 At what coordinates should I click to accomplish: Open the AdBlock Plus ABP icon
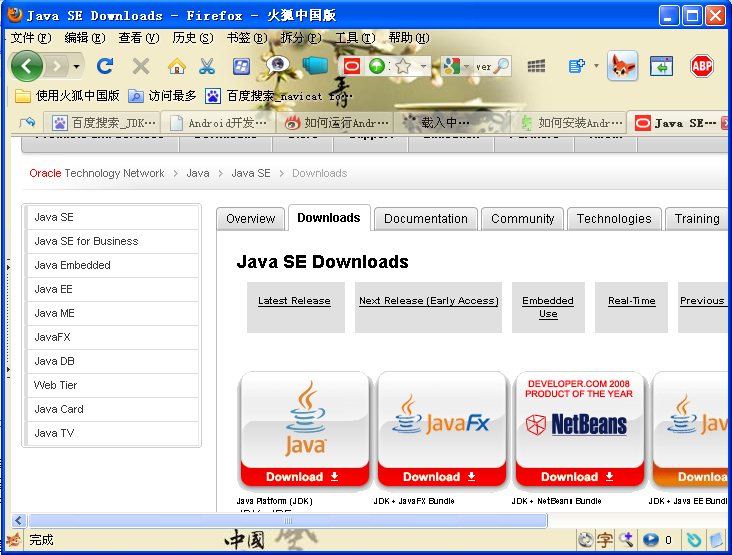point(702,66)
